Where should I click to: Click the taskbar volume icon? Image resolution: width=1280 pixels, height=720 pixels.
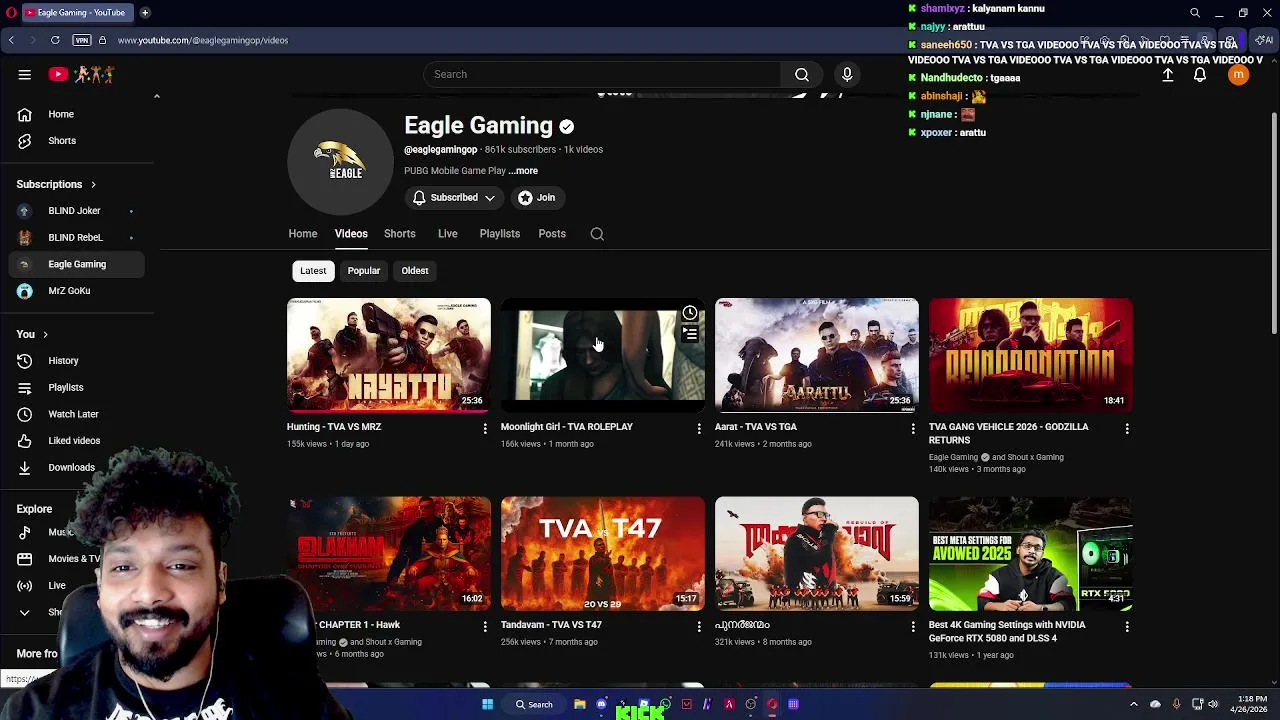pos(1215,705)
